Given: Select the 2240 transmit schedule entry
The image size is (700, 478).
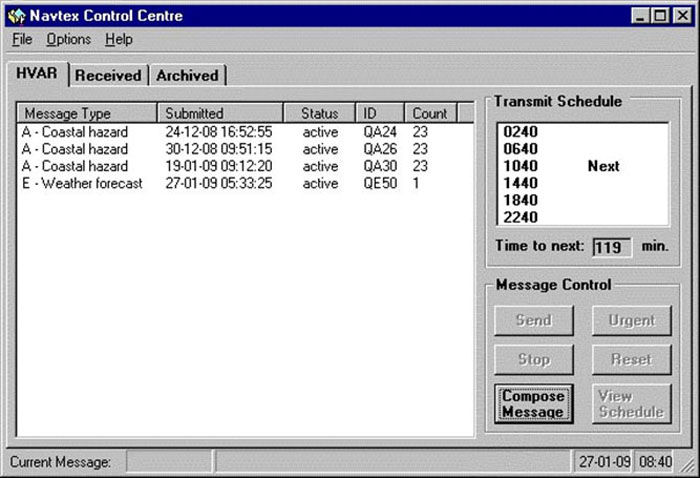Looking at the screenshot, I should [x=521, y=217].
